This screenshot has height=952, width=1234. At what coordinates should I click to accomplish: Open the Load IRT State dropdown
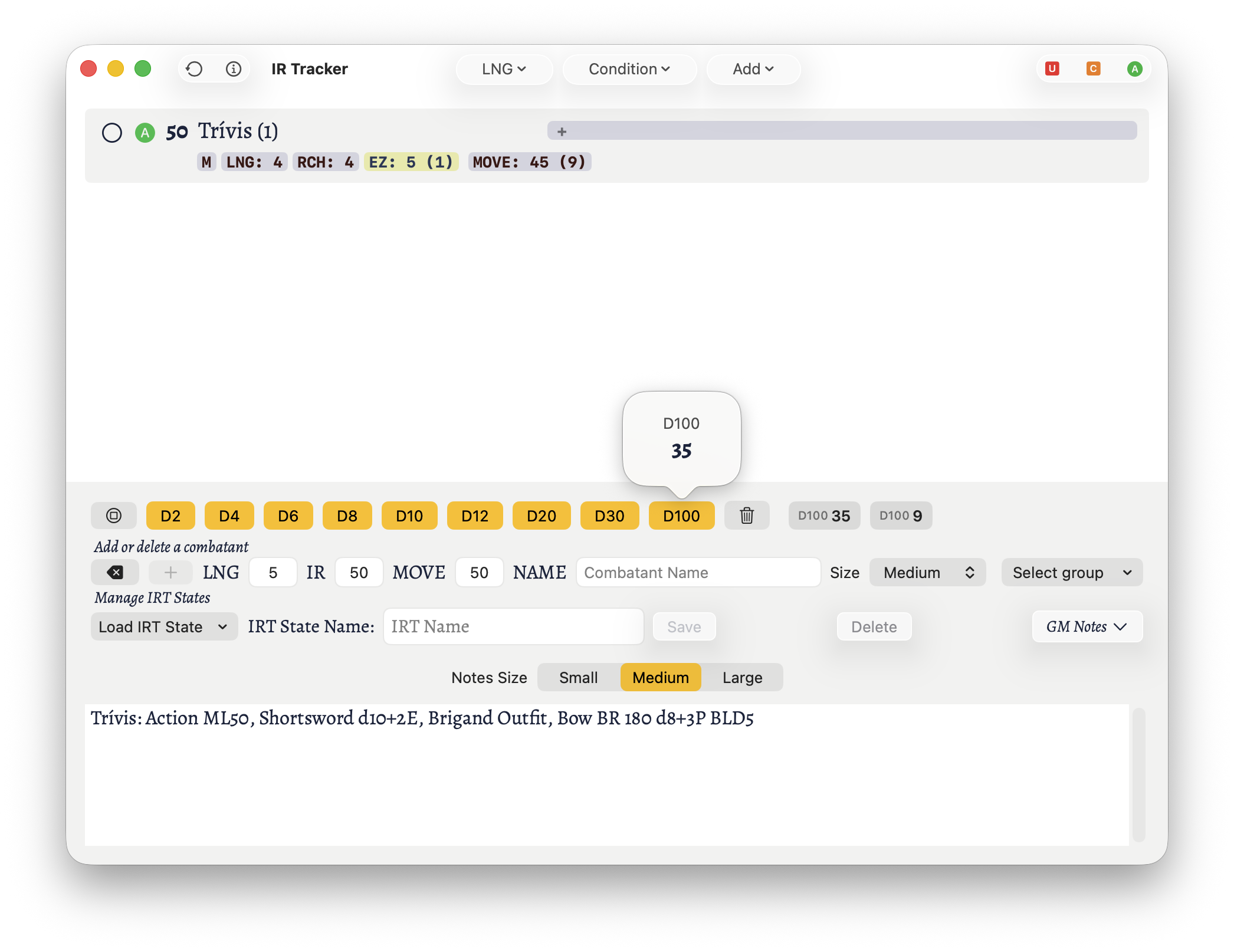click(164, 626)
